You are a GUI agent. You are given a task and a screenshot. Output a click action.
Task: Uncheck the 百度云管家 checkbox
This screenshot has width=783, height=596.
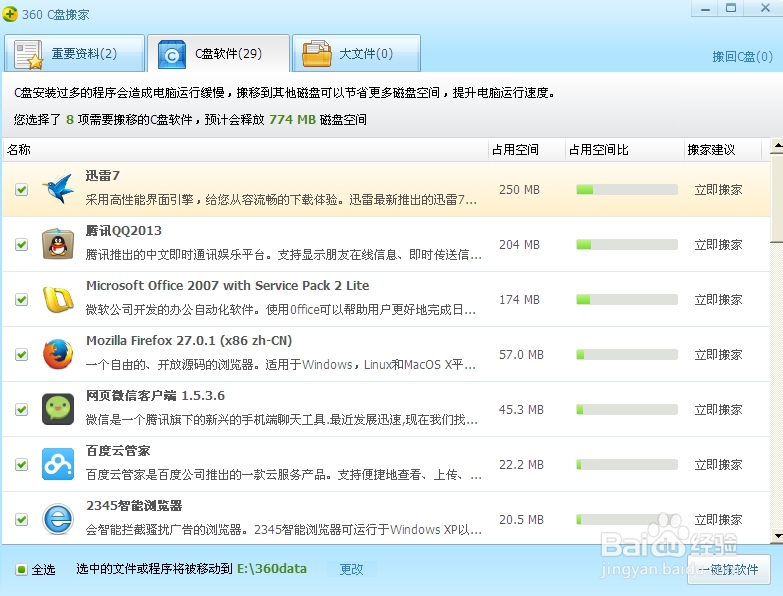click(21, 464)
